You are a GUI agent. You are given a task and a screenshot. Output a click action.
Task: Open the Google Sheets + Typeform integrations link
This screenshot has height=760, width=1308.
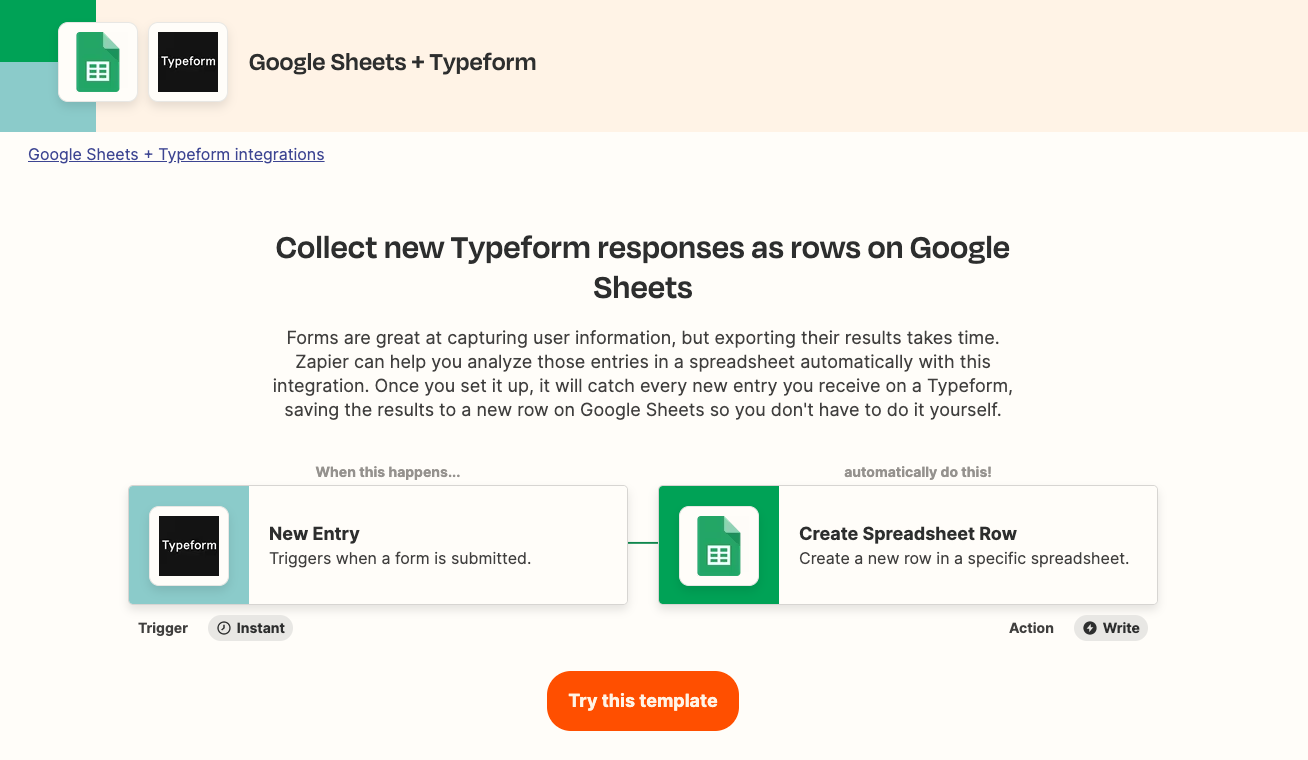click(x=176, y=154)
